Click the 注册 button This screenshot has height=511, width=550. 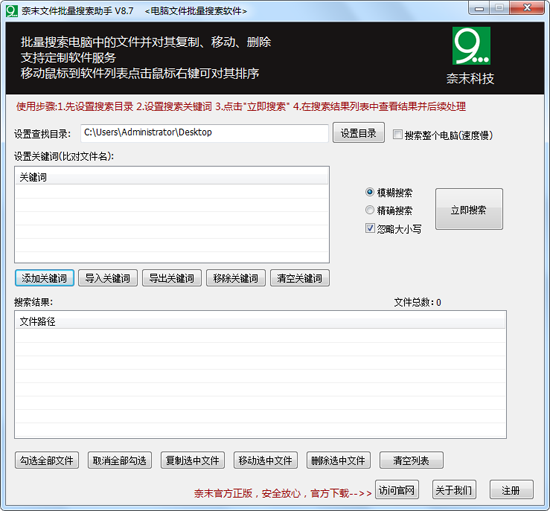[511, 490]
